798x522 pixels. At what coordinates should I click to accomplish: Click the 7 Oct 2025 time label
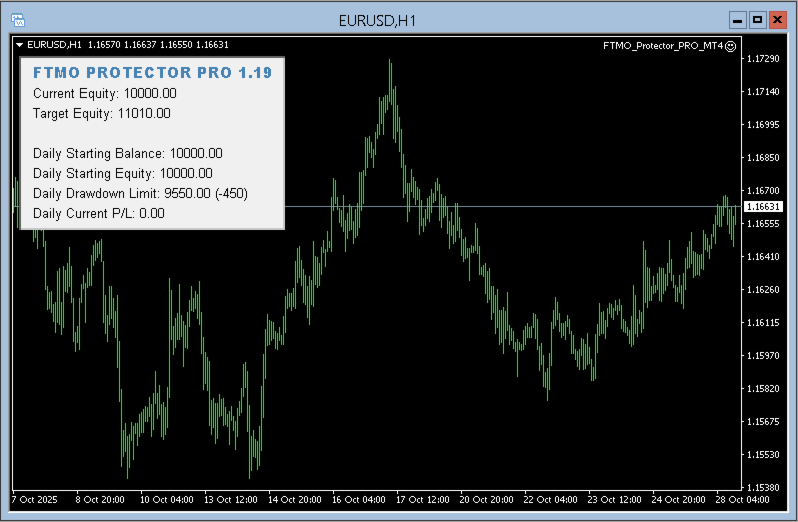(x=35, y=500)
